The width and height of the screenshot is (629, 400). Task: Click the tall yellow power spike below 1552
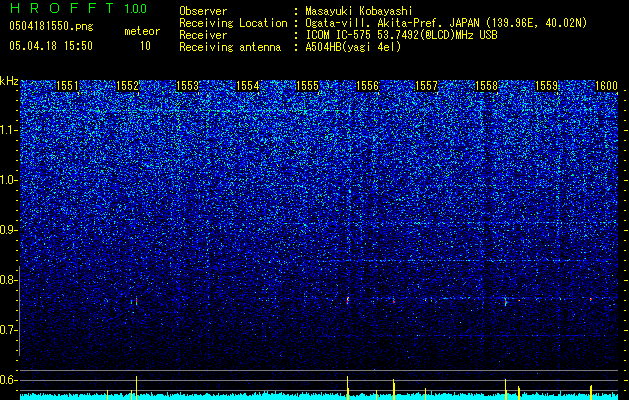click(x=136, y=387)
